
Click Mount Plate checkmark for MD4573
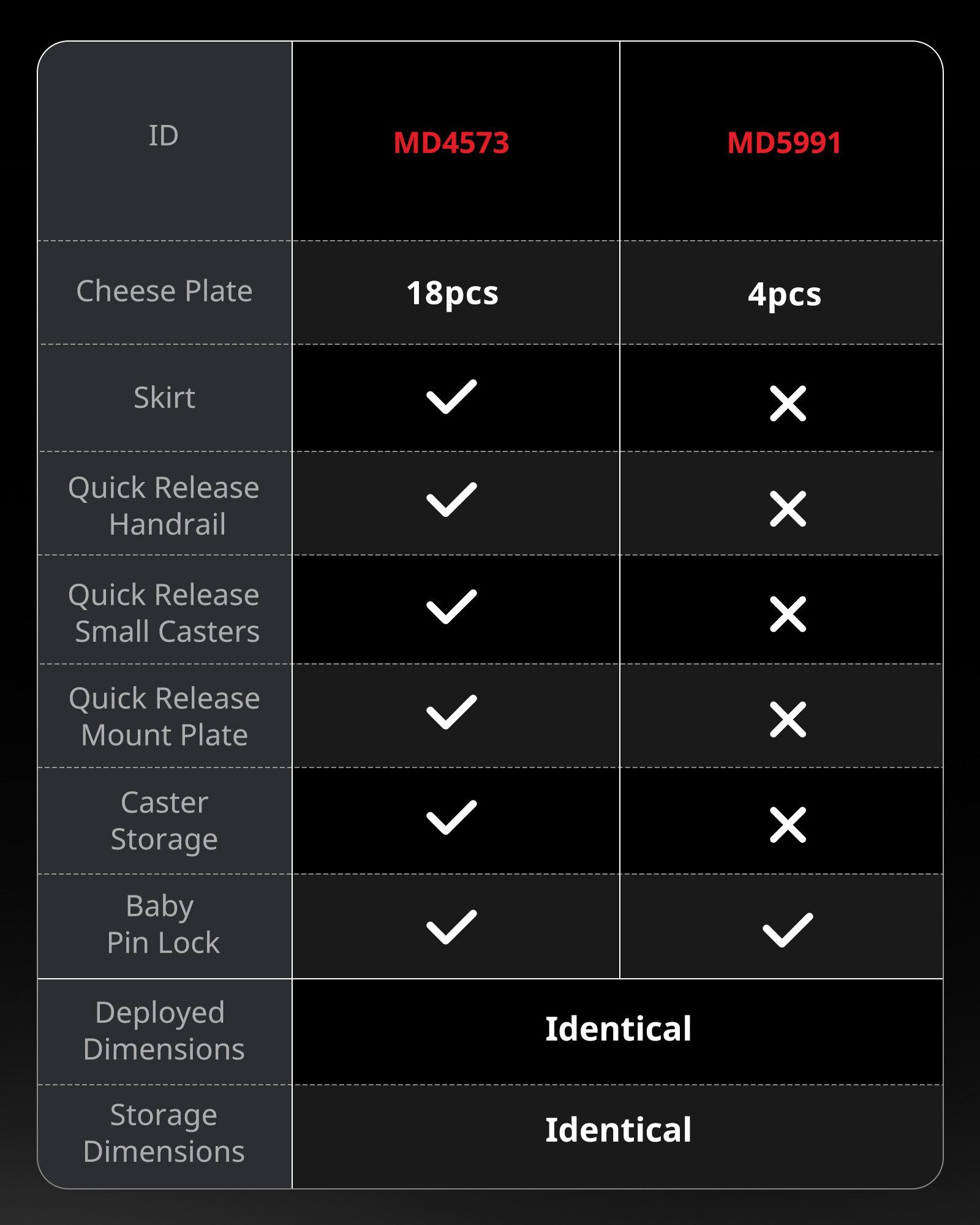451,712
